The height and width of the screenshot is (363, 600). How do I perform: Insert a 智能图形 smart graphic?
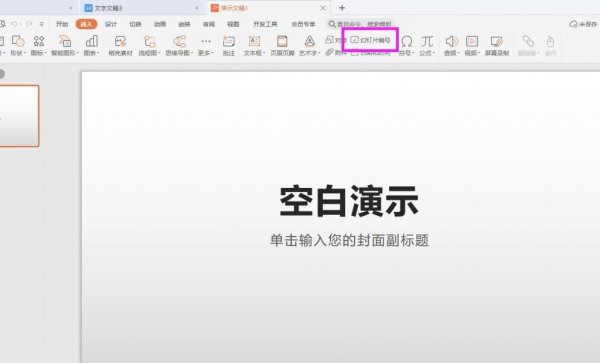click(x=65, y=46)
